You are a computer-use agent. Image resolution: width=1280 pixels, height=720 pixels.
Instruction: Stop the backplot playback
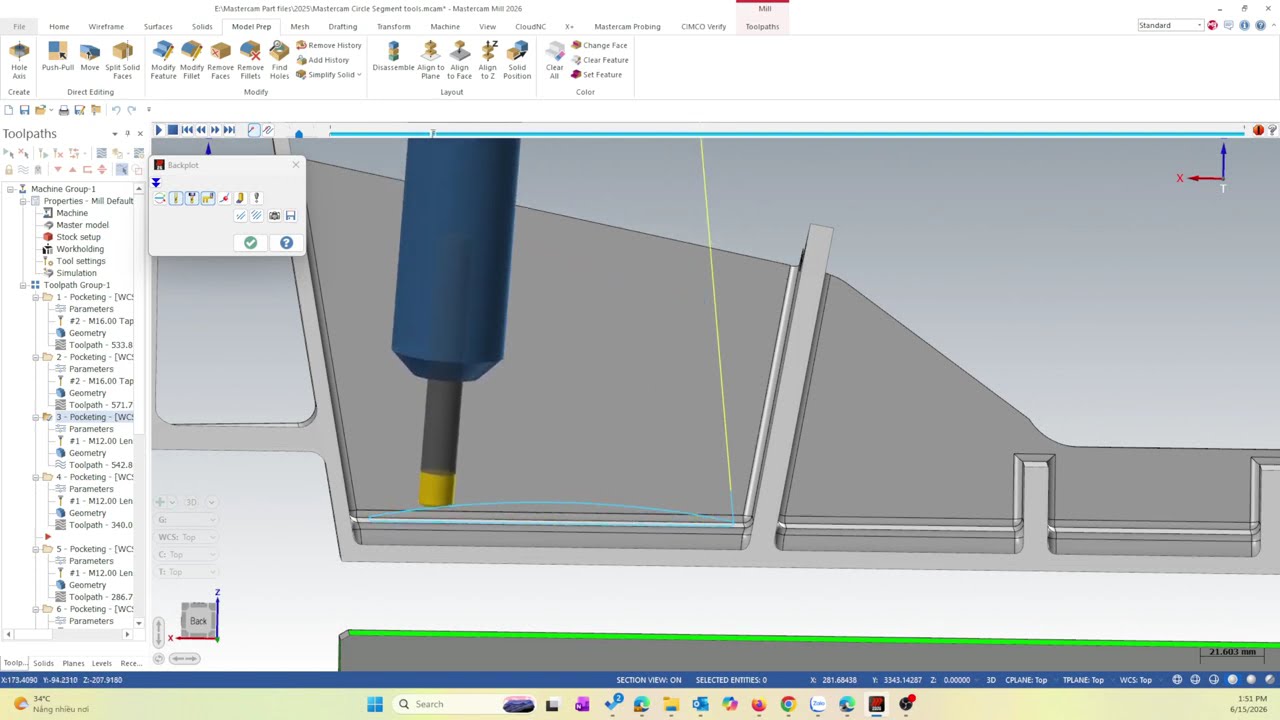pyautogui.click(x=172, y=130)
